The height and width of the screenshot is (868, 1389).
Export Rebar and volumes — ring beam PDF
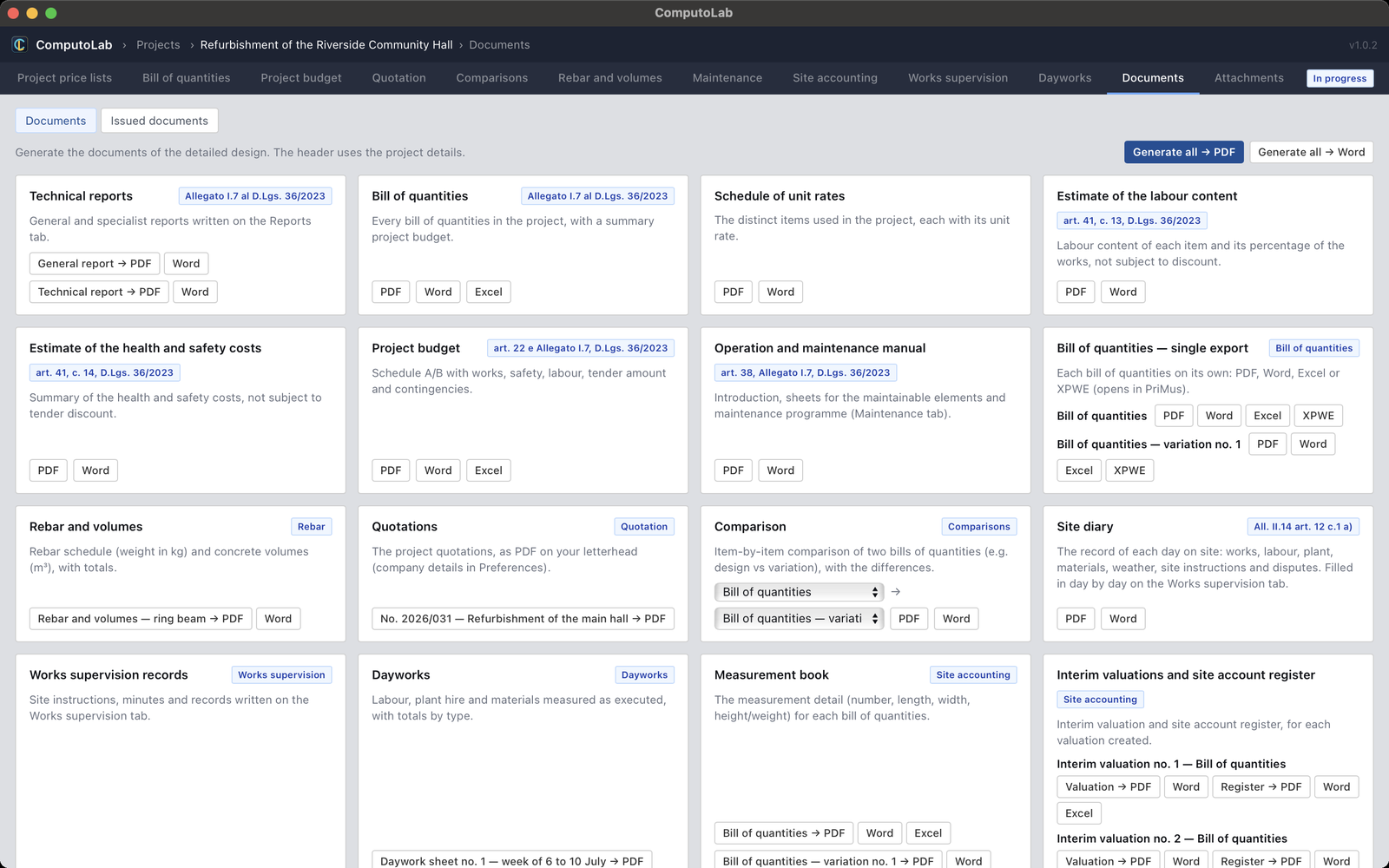(x=141, y=619)
